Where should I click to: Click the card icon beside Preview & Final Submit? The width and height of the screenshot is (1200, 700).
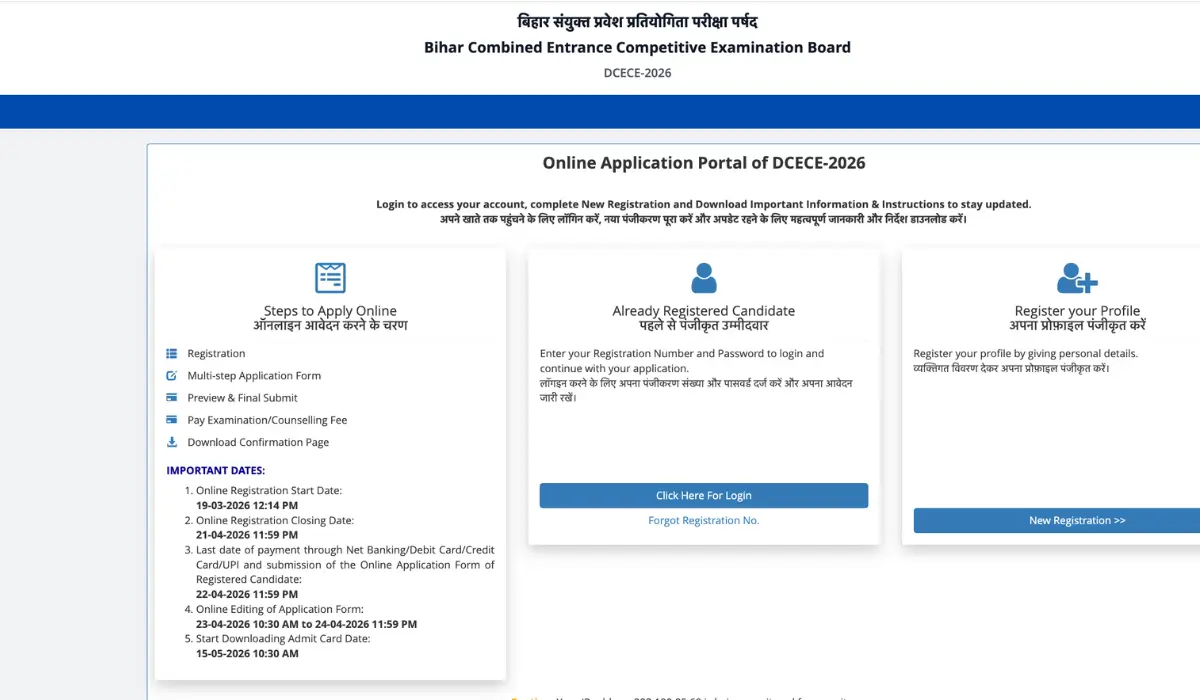pyautogui.click(x=171, y=398)
